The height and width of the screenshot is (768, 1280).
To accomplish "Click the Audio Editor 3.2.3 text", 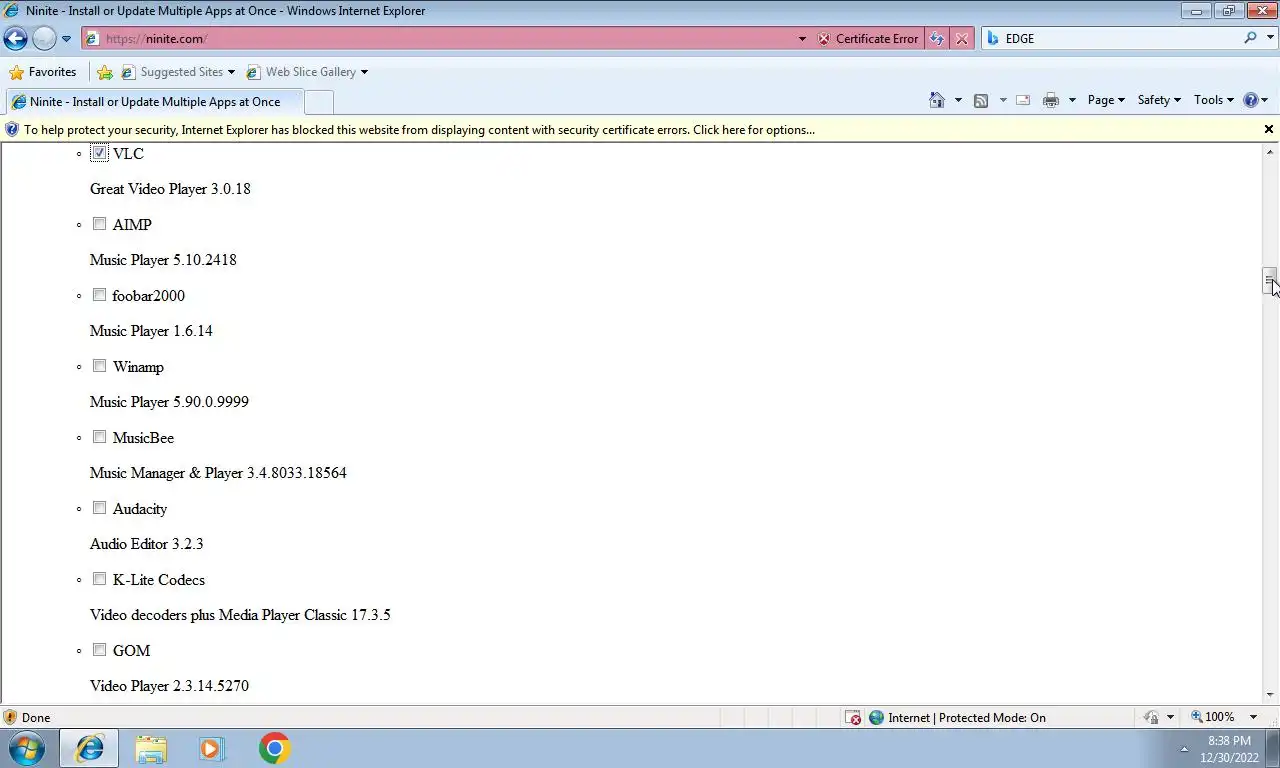I will (146, 544).
